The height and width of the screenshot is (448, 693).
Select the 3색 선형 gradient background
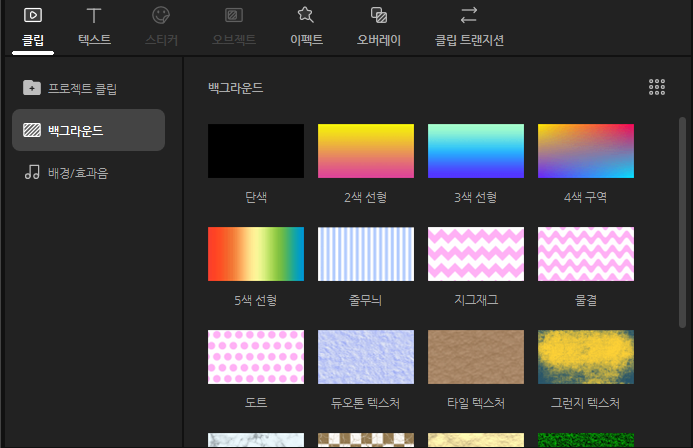coord(475,151)
